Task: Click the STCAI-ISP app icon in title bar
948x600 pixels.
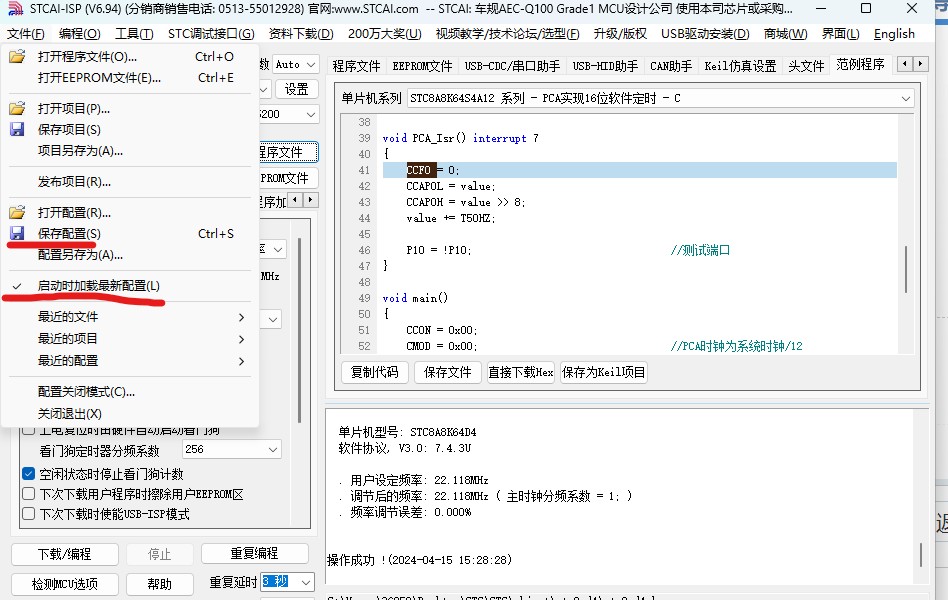Action: click(x=12, y=10)
